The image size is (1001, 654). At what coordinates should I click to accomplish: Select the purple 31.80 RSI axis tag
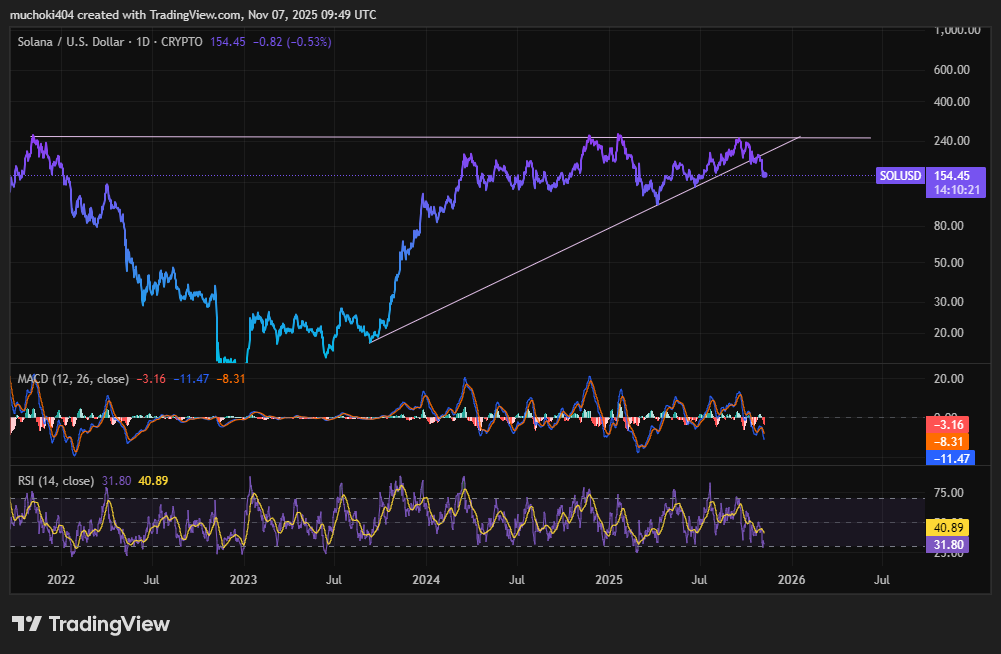(948, 544)
